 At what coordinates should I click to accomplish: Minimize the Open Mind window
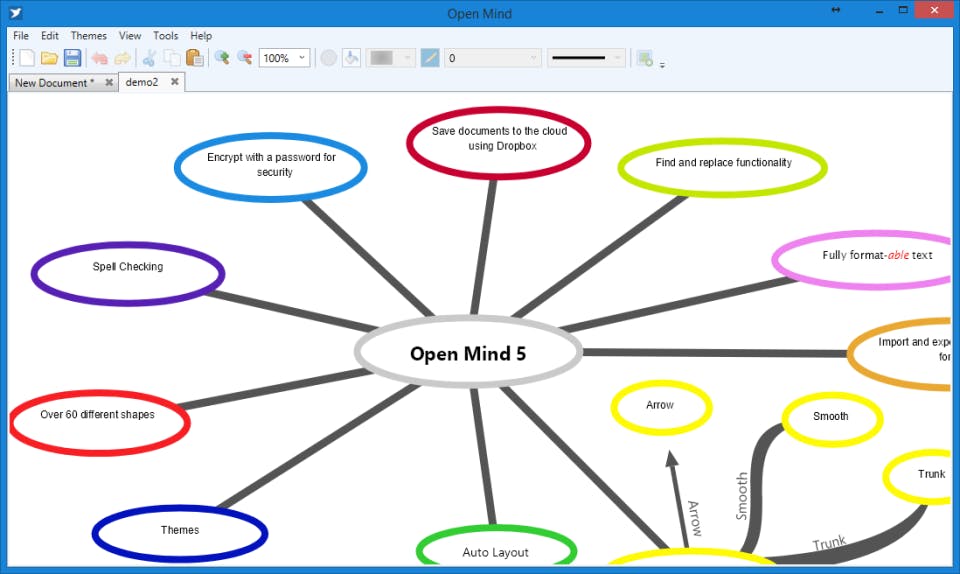click(x=879, y=11)
